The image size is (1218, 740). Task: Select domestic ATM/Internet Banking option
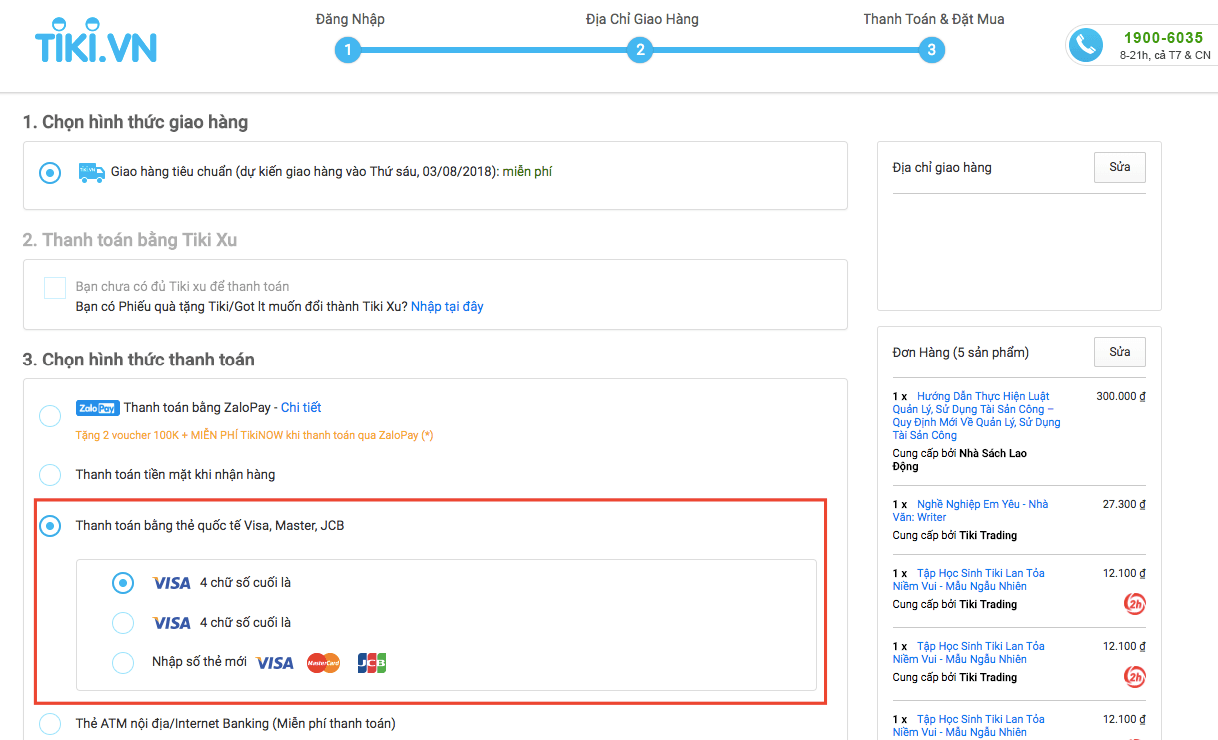coord(50,723)
